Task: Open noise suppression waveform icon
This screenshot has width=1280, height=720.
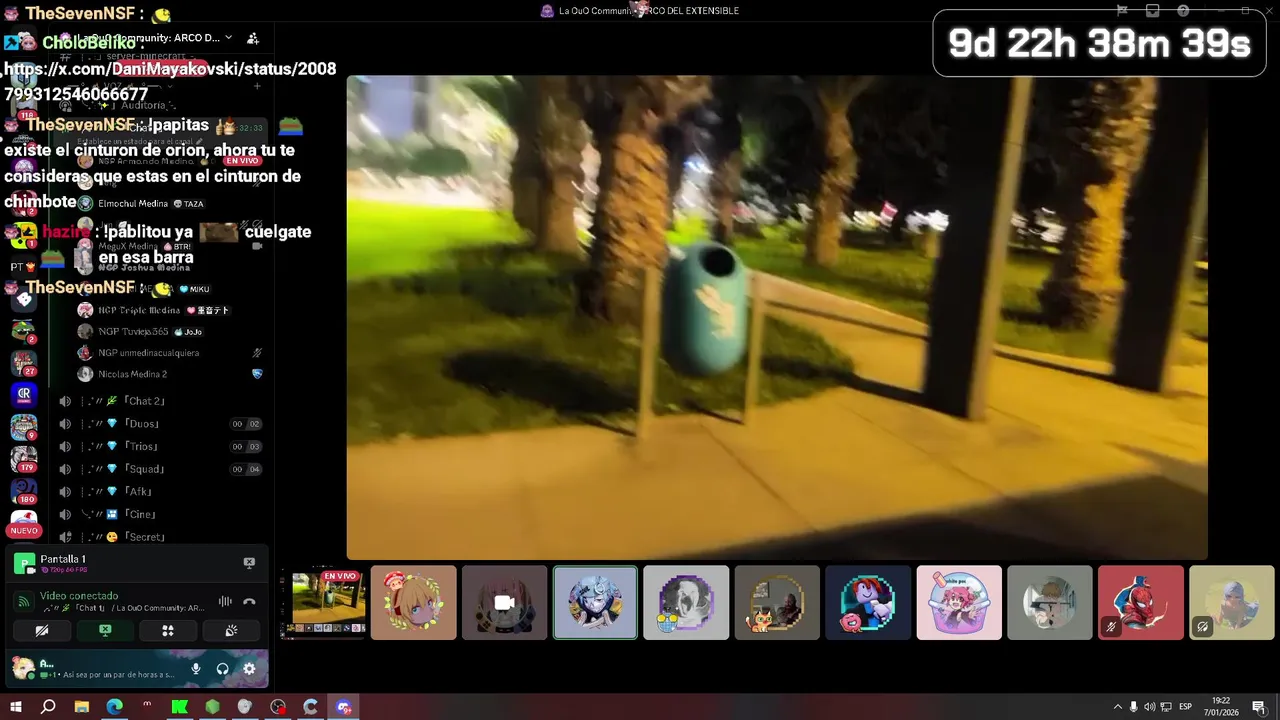Action: [225, 602]
